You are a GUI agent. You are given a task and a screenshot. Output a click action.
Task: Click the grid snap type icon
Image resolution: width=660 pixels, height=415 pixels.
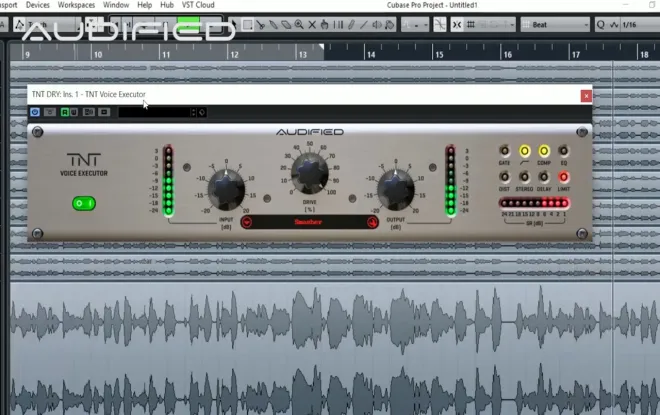point(471,25)
